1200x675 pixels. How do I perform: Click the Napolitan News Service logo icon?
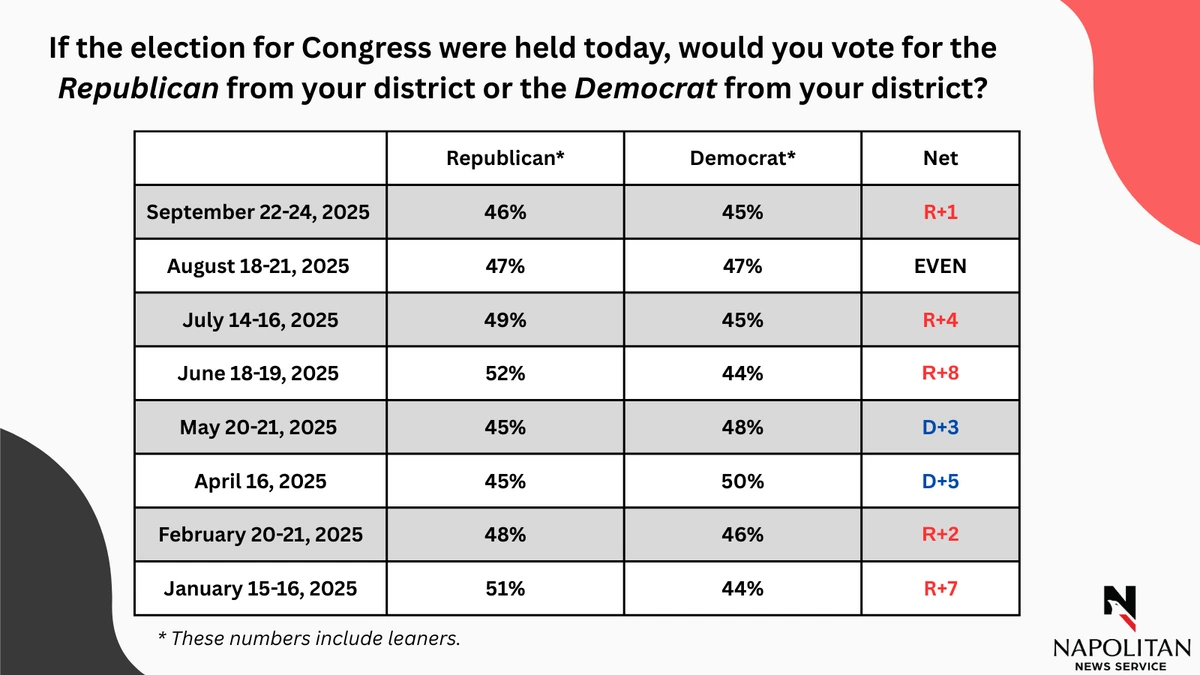coord(1120,603)
